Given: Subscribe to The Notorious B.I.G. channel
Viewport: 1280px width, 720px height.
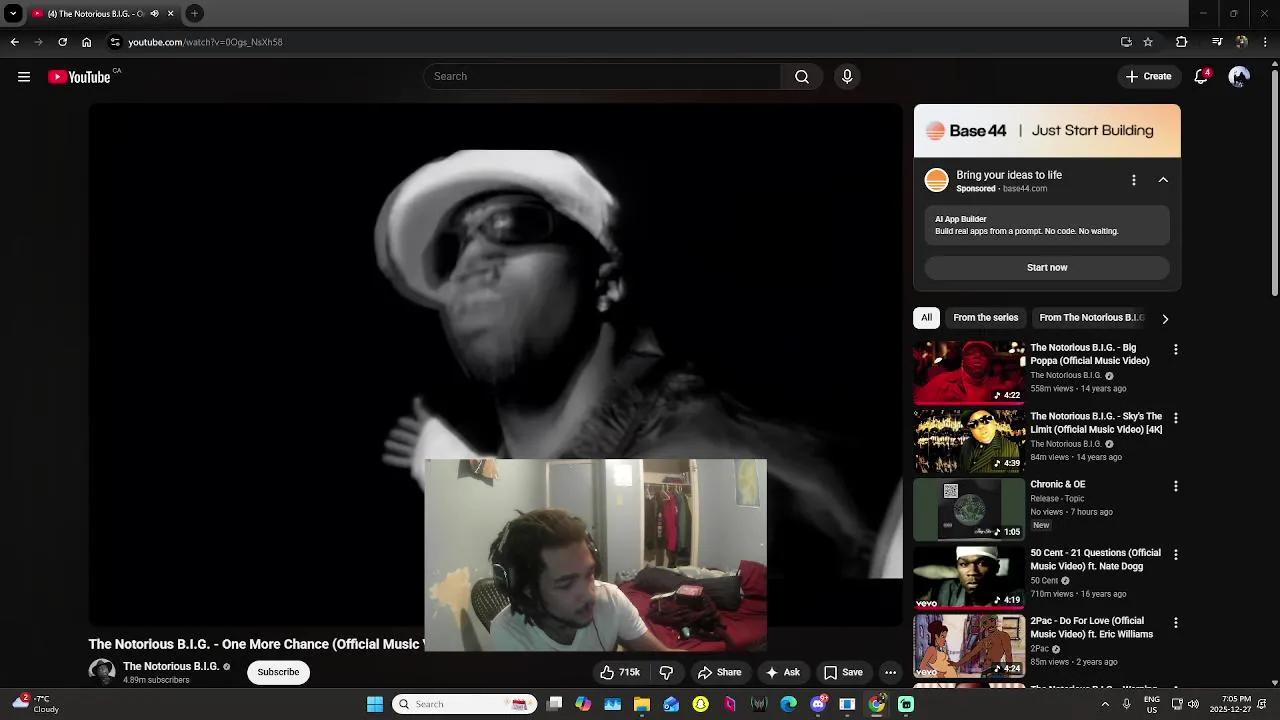Looking at the screenshot, I should 278,672.
